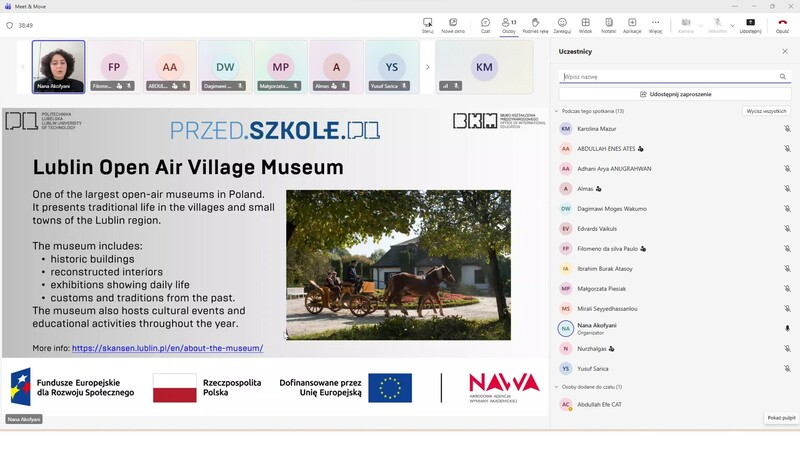
Task: Click 'Udostępnij zaproszenie' button
Action: coord(675,94)
